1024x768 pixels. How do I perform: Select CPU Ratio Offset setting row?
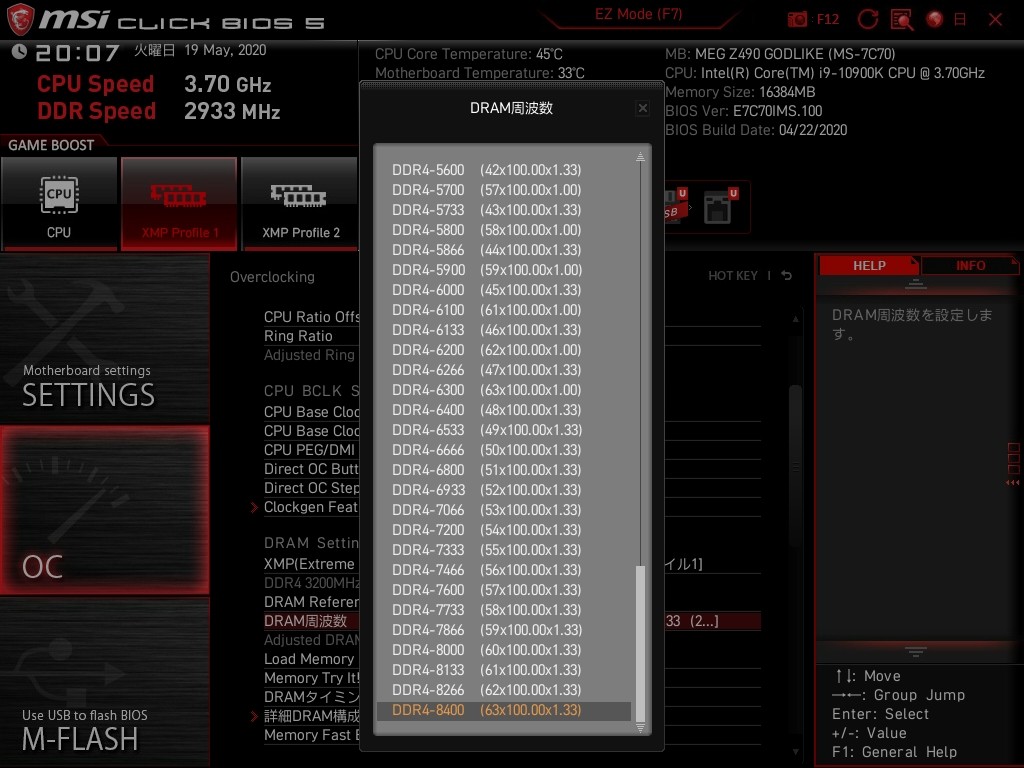311,317
